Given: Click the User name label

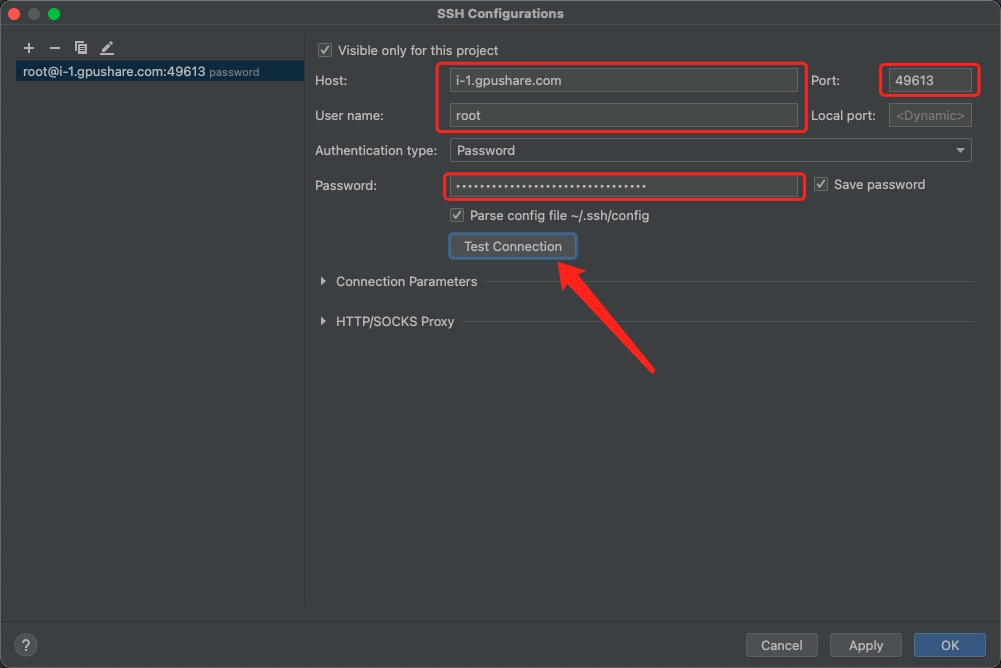Looking at the screenshot, I should pos(349,116).
